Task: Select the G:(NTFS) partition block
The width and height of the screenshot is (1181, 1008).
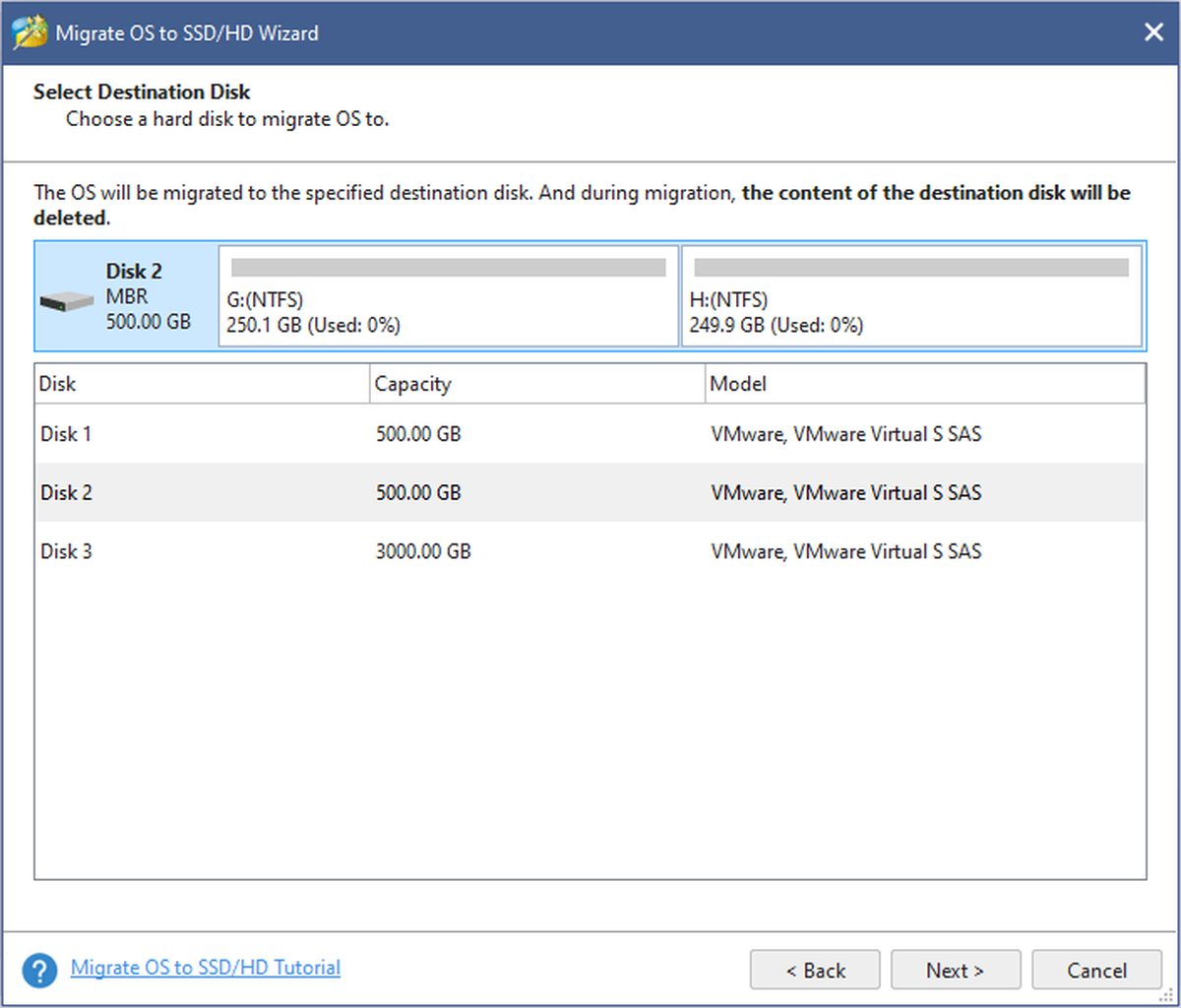Action: pos(449,296)
